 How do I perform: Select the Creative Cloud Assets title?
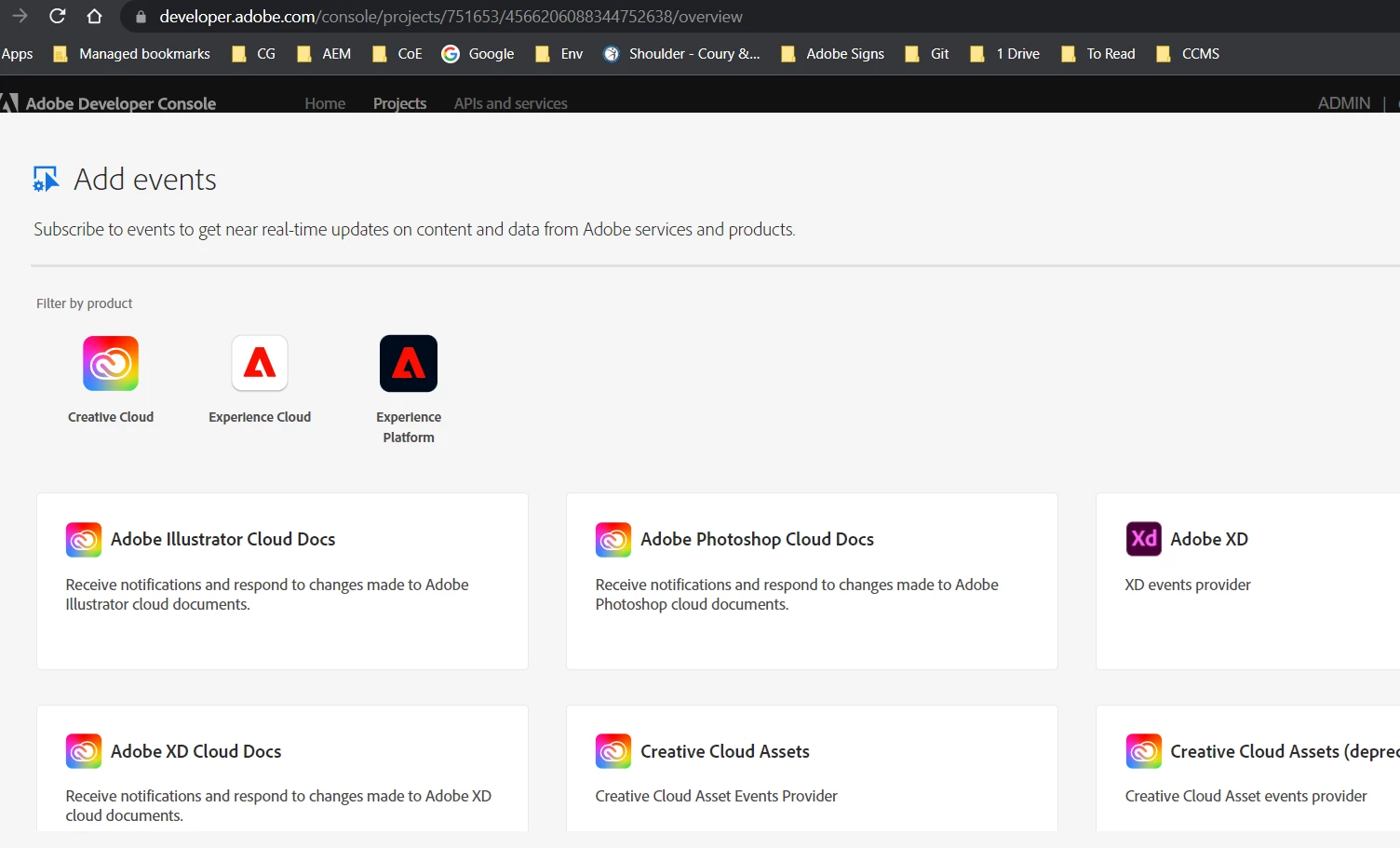[x=725, y=751]
